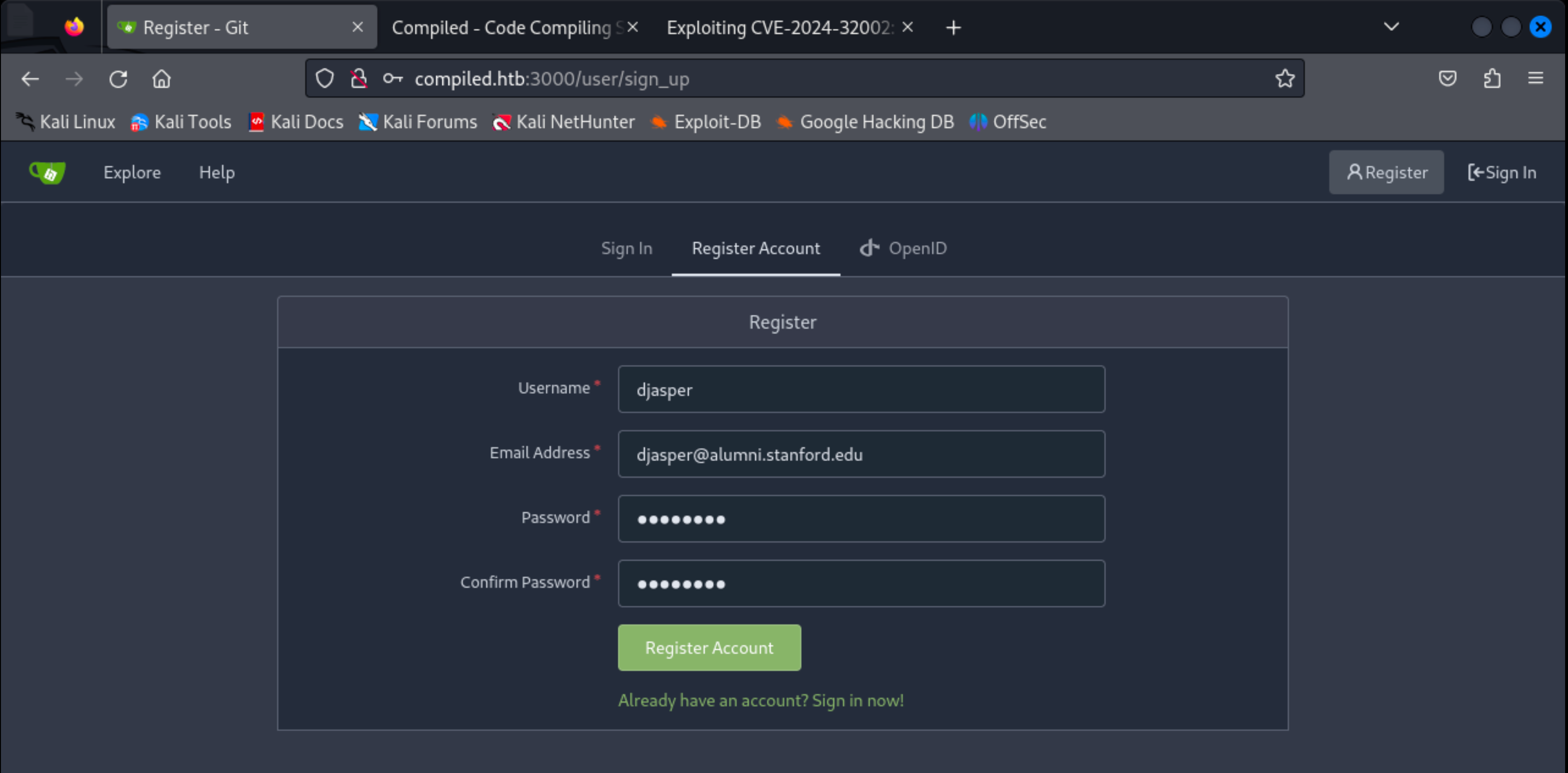1568x773 pixels.
Task: Open the tracking protection shield icon
Action: [324, 78]
